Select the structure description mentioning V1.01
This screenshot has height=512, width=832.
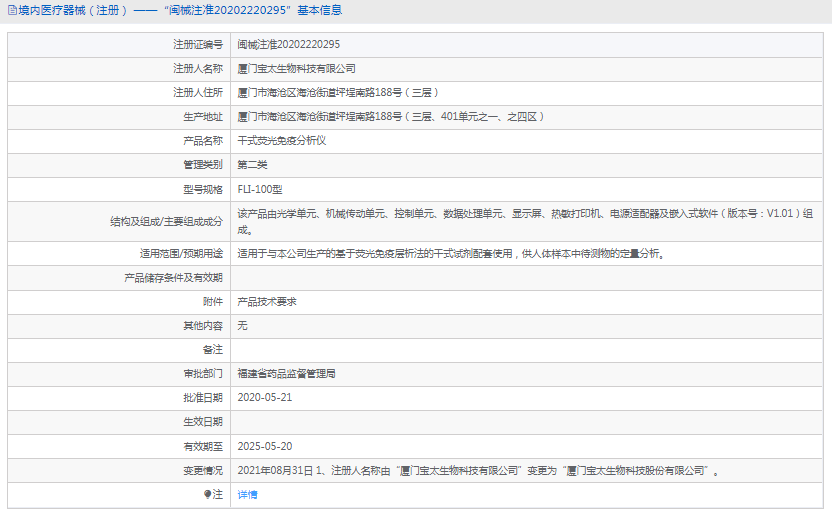click(525, 222)
